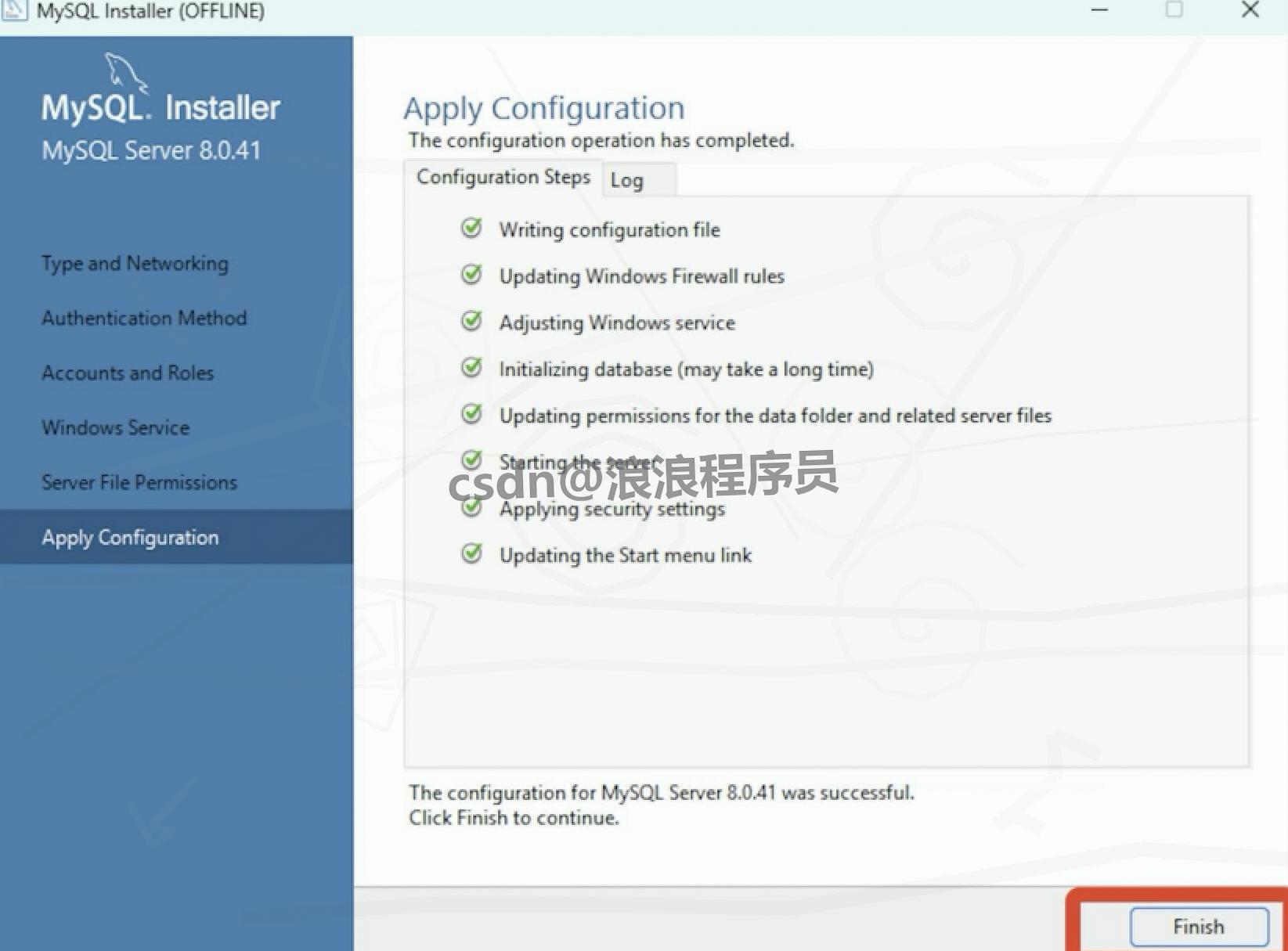Click 'The configuration operation has completed.' text
The image size is (1288, 951).
coord(601,140)
